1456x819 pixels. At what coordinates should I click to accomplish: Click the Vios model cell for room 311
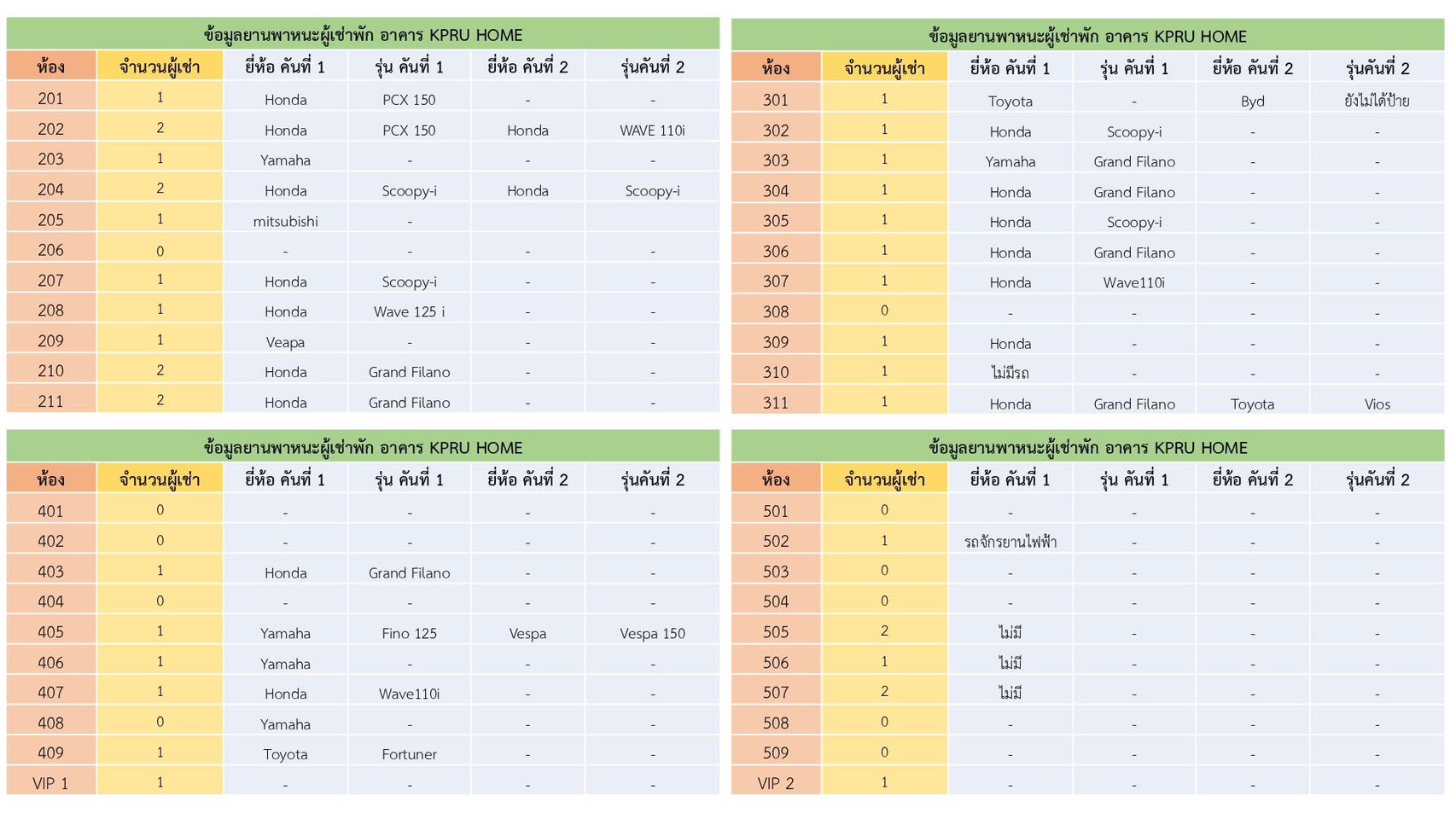tap(1377, 404)
